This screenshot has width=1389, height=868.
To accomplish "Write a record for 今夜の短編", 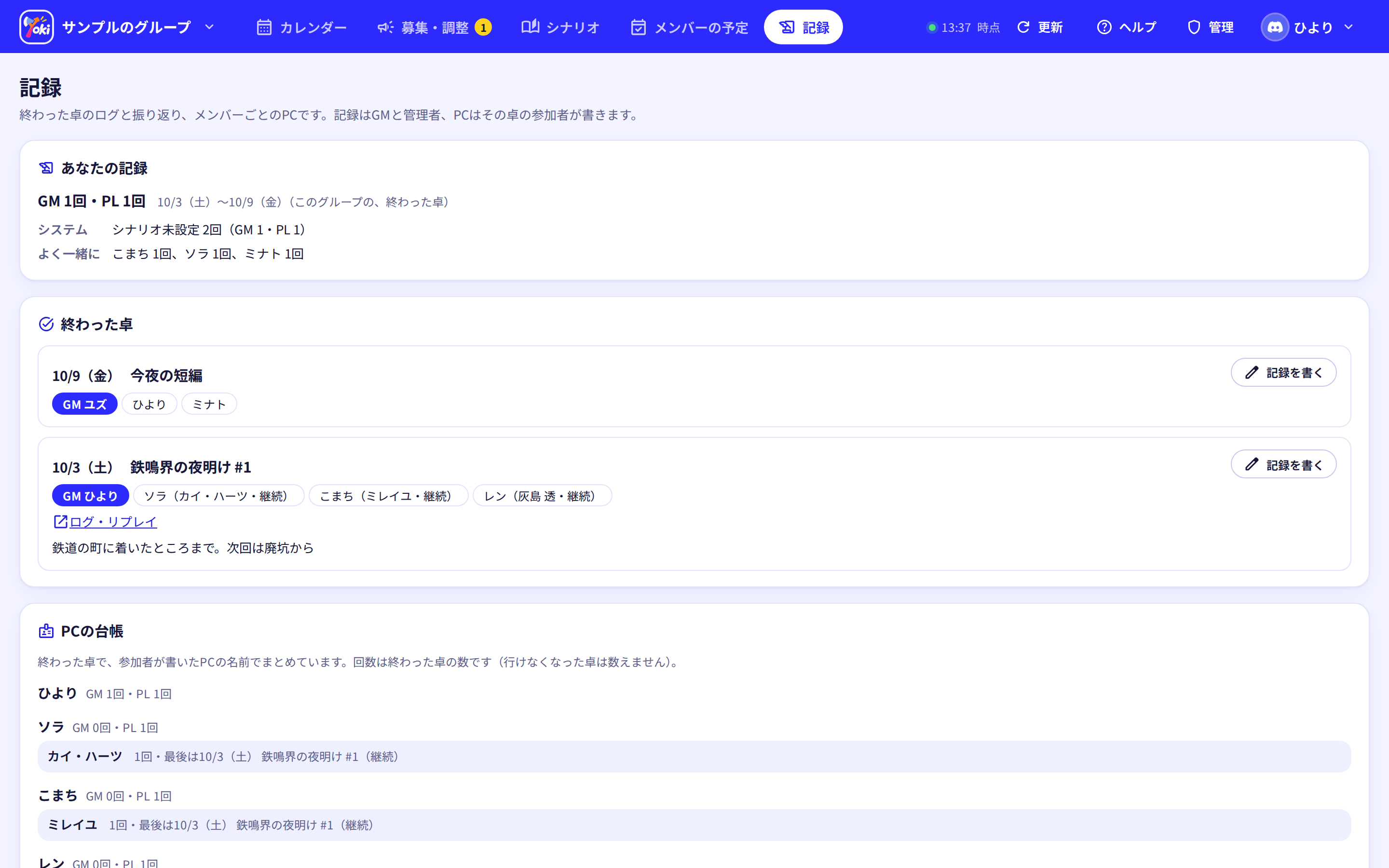I will [x=1283, y=373].
